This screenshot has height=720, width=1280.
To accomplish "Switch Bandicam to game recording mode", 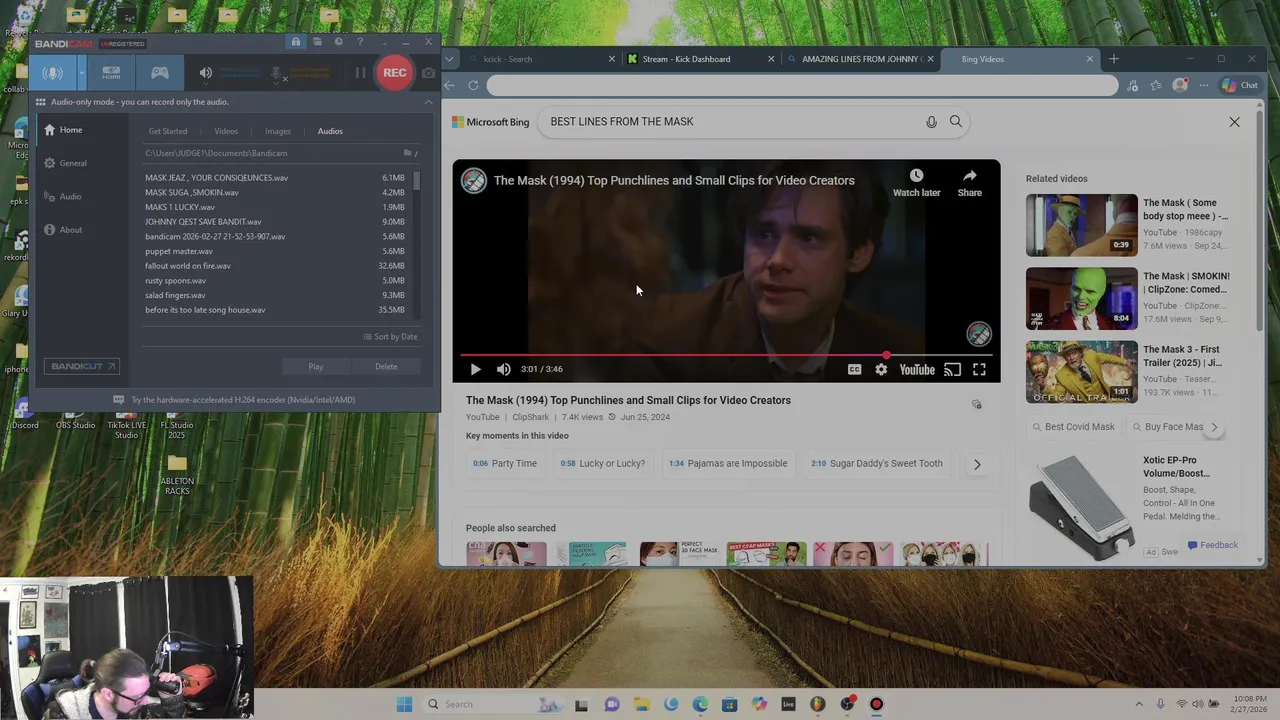I will [x=159, y=73].
